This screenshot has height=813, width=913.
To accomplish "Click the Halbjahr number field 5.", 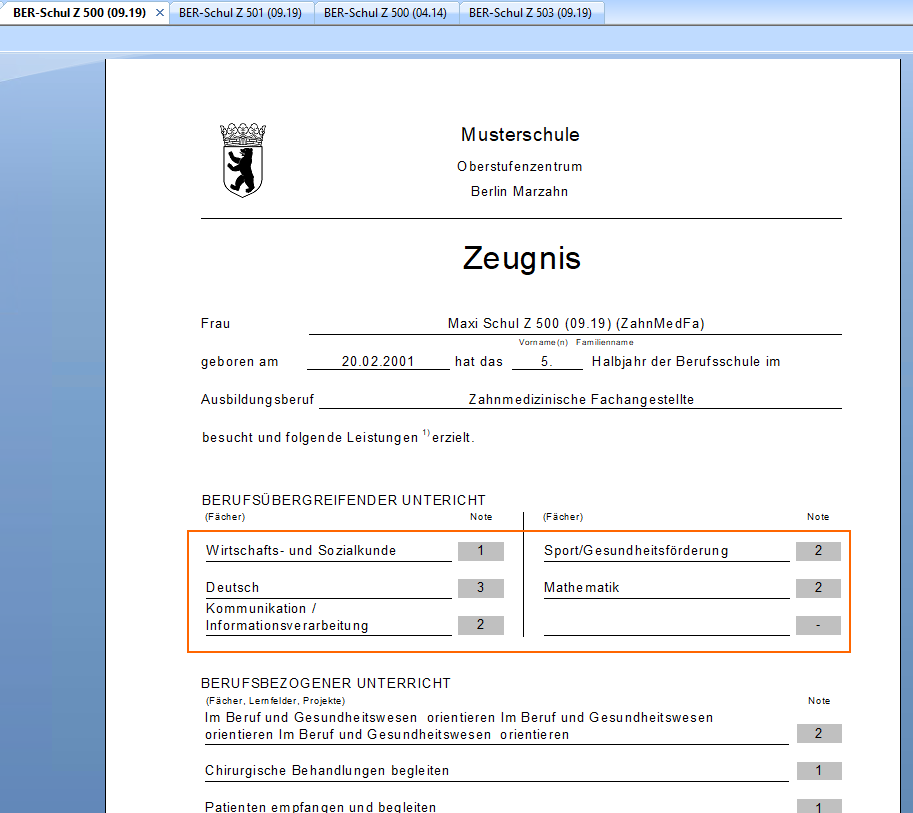I will (x=547, y=361).
